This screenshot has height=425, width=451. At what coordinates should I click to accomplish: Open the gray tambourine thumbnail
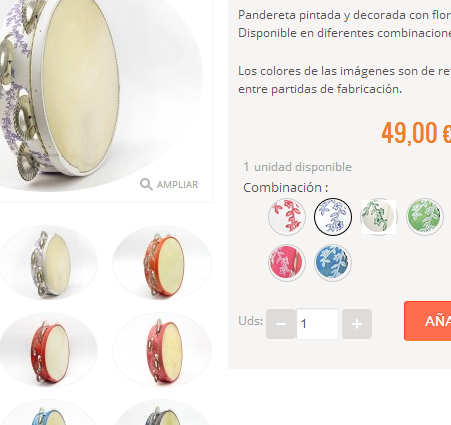click(x=162, y=413)
